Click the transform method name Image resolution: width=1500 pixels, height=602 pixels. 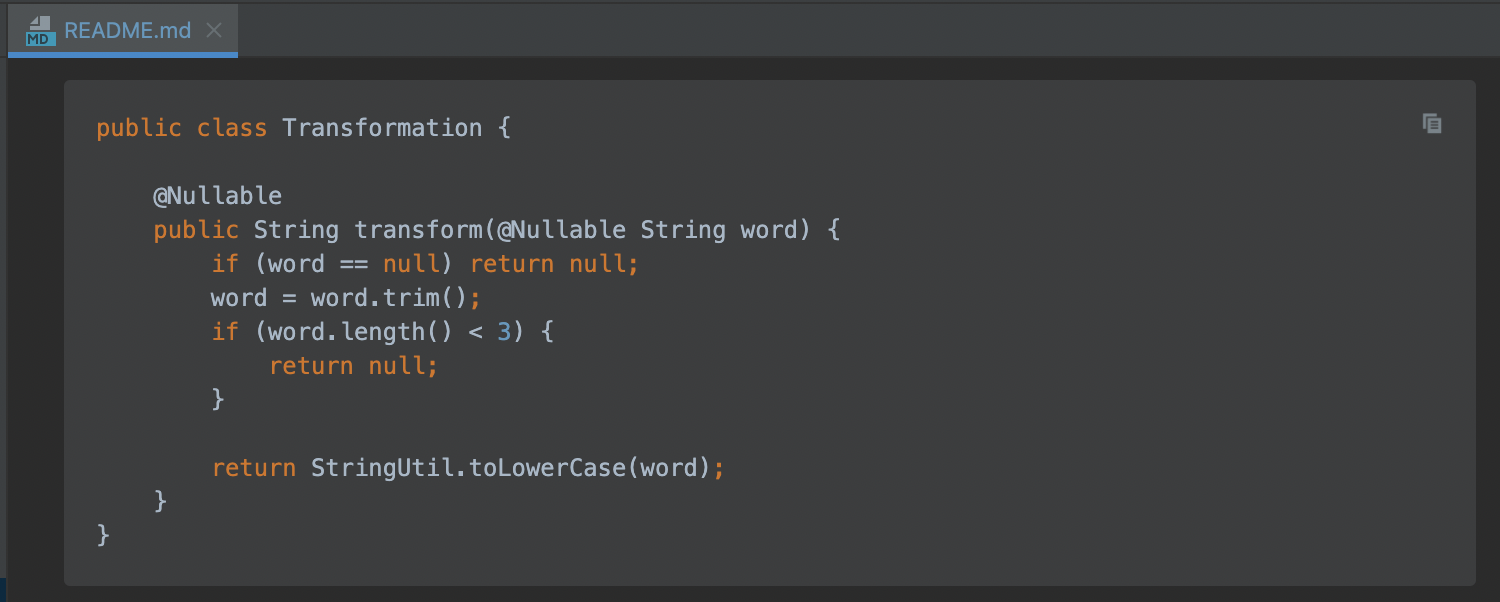point(419,230)
